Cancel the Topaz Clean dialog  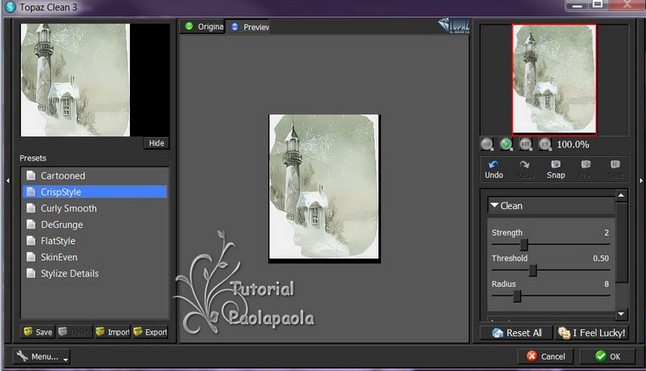click(545, 356)
